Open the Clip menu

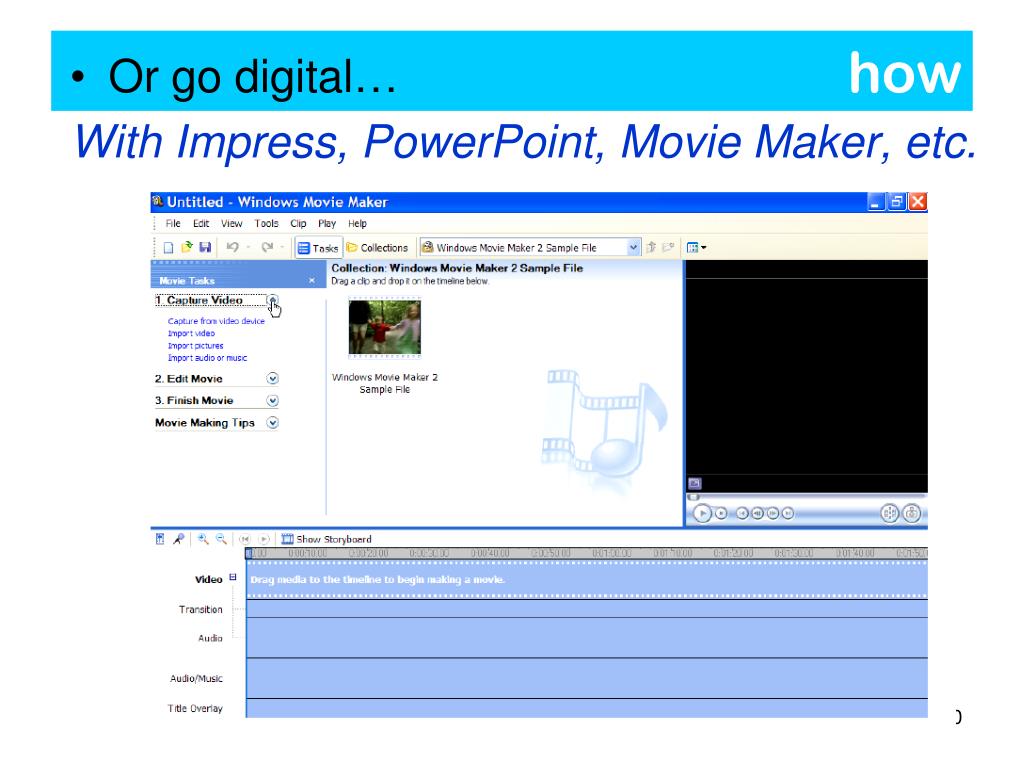(298, 223)
